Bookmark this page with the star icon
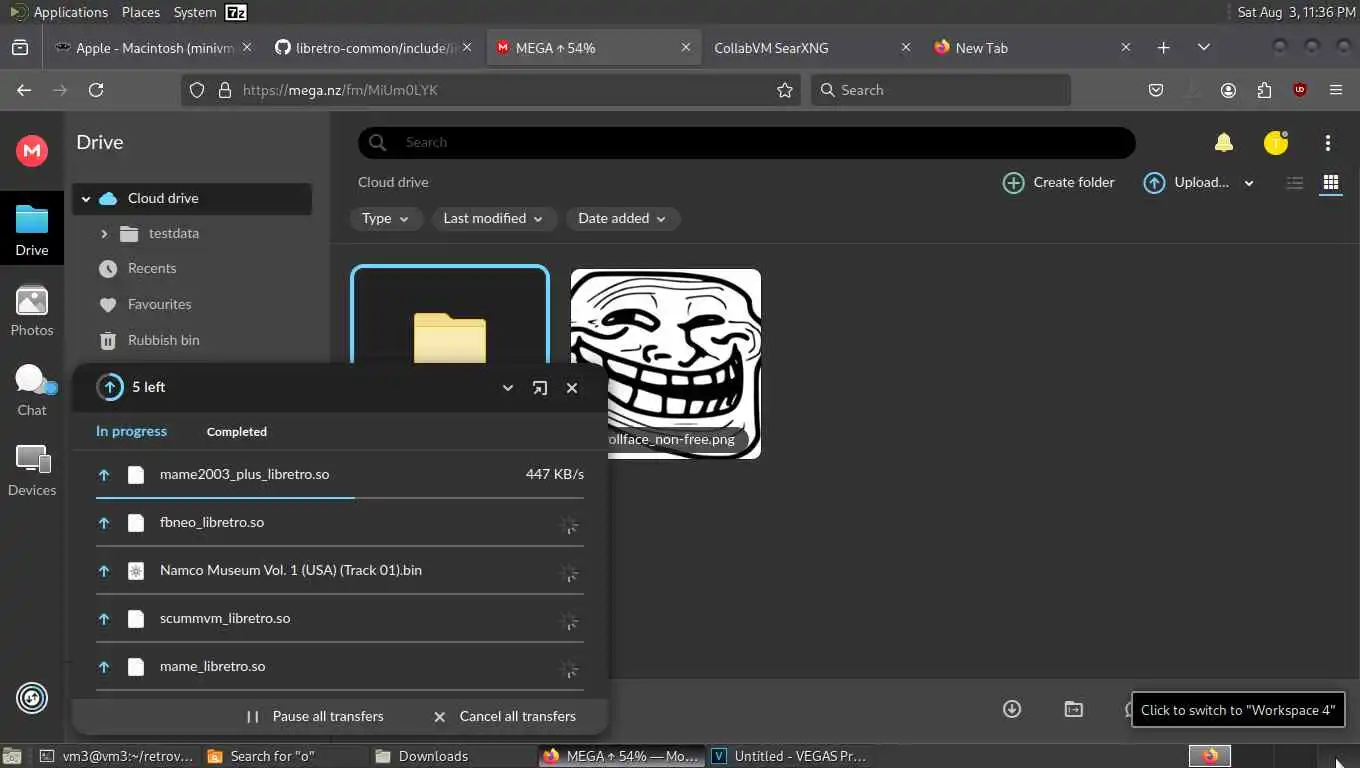Viewport: 1360px width, 768px height. (785, 90)
